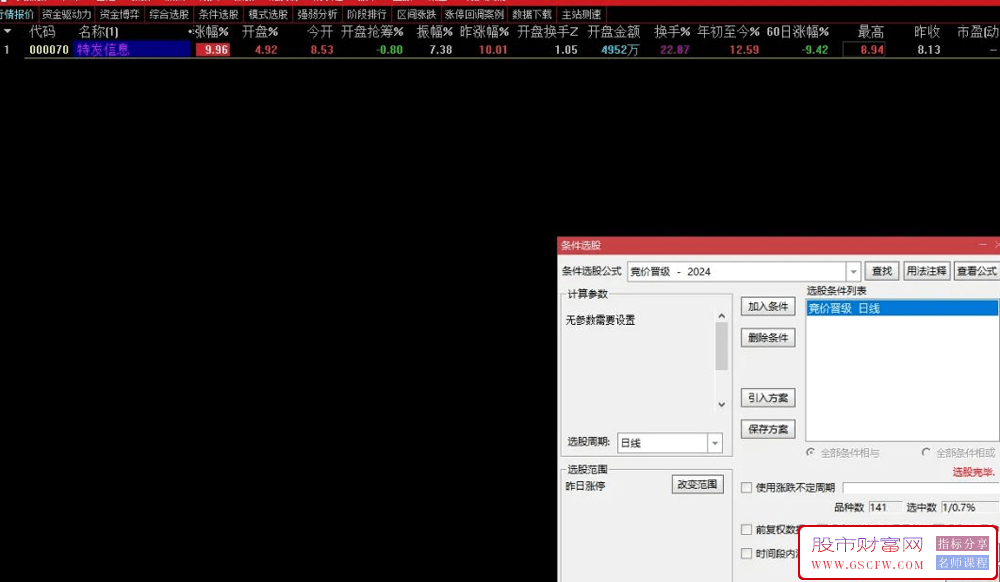Open the 资金博弈 tab
Image resolution: width=1000 pixels, height=582 pixels.
[x=119, y=14]
